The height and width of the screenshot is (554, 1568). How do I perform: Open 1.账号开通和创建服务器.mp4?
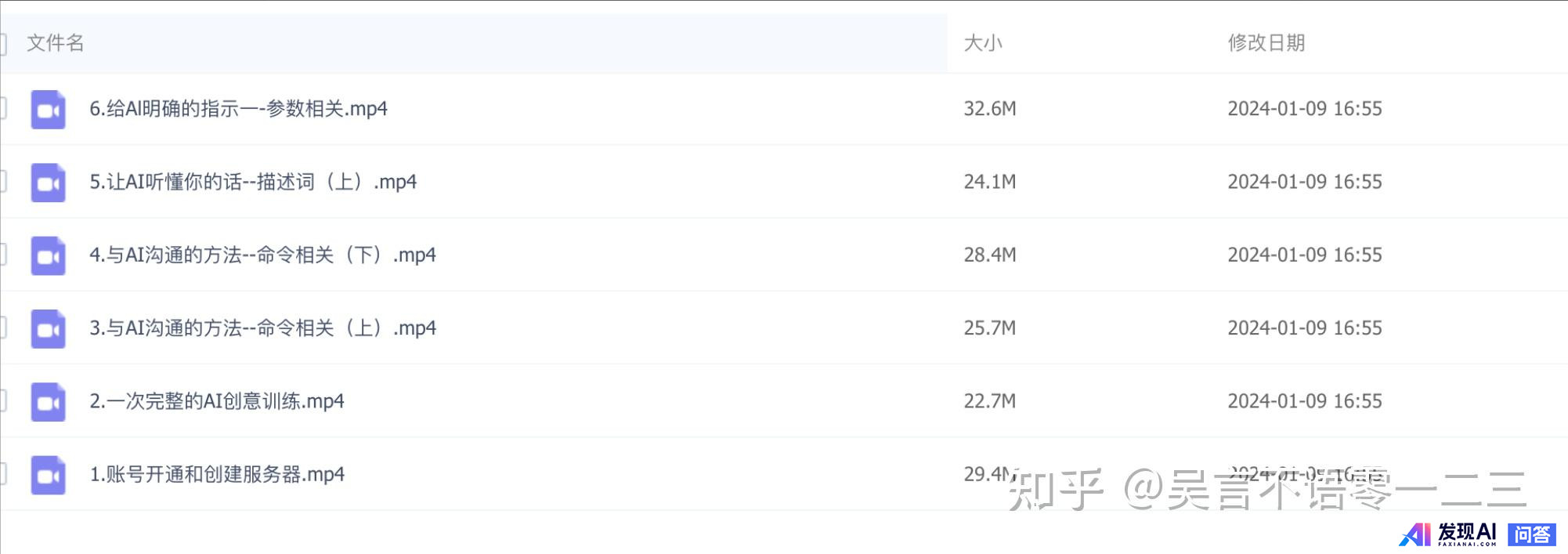(217, 474)
